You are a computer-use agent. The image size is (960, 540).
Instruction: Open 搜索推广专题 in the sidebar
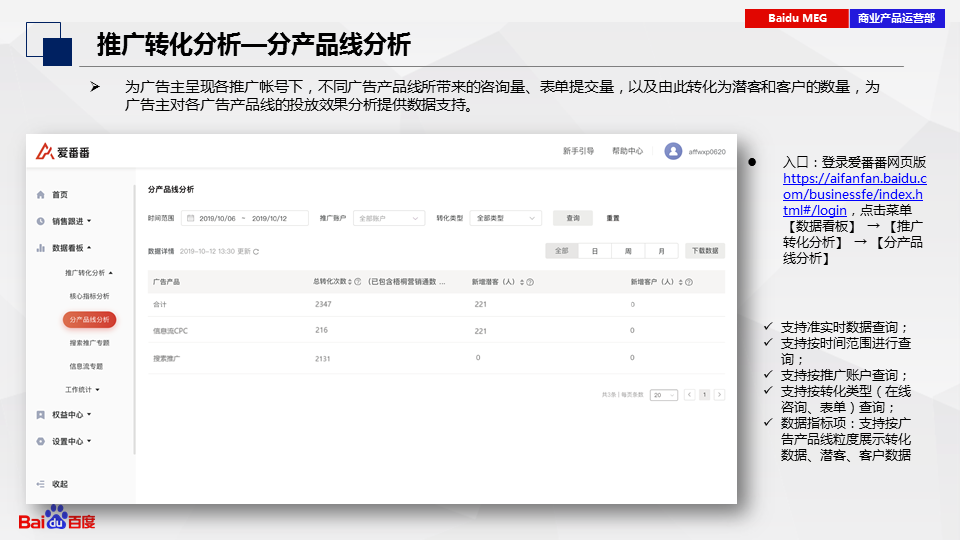pos(90,343)
